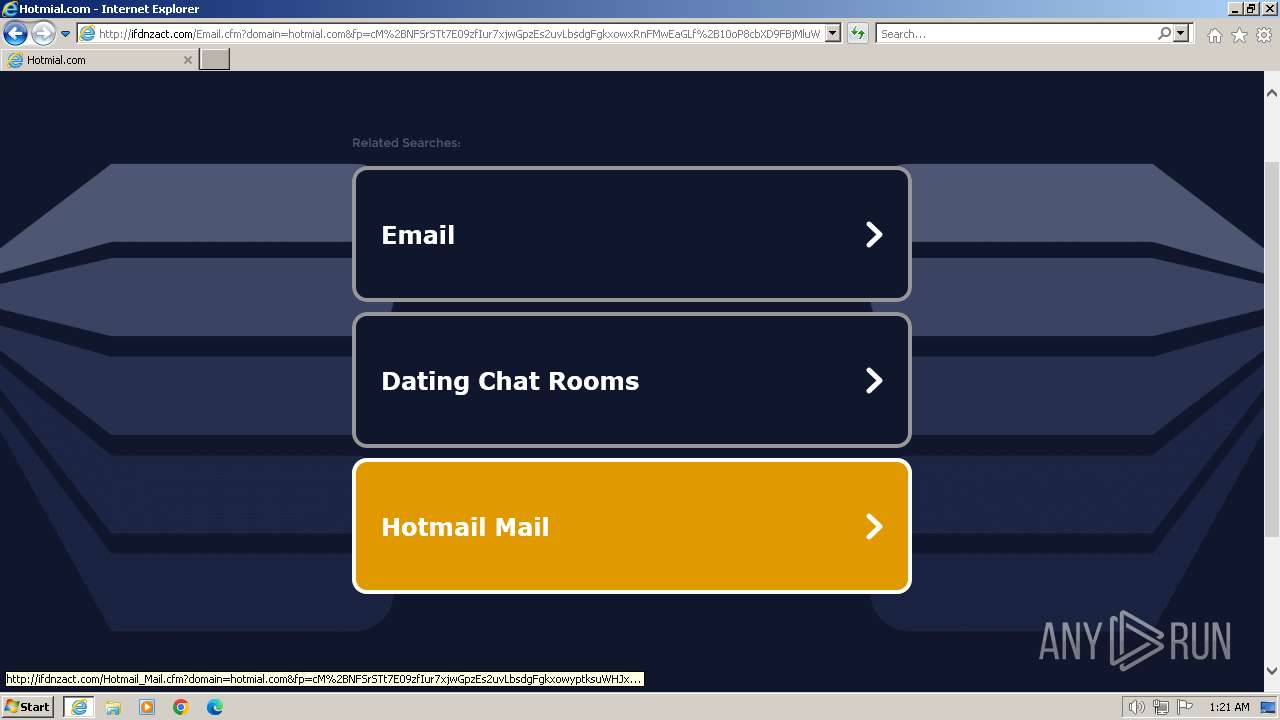
Task: Click the ifdnzact.com address bar URL
Action: pos(460,34)
